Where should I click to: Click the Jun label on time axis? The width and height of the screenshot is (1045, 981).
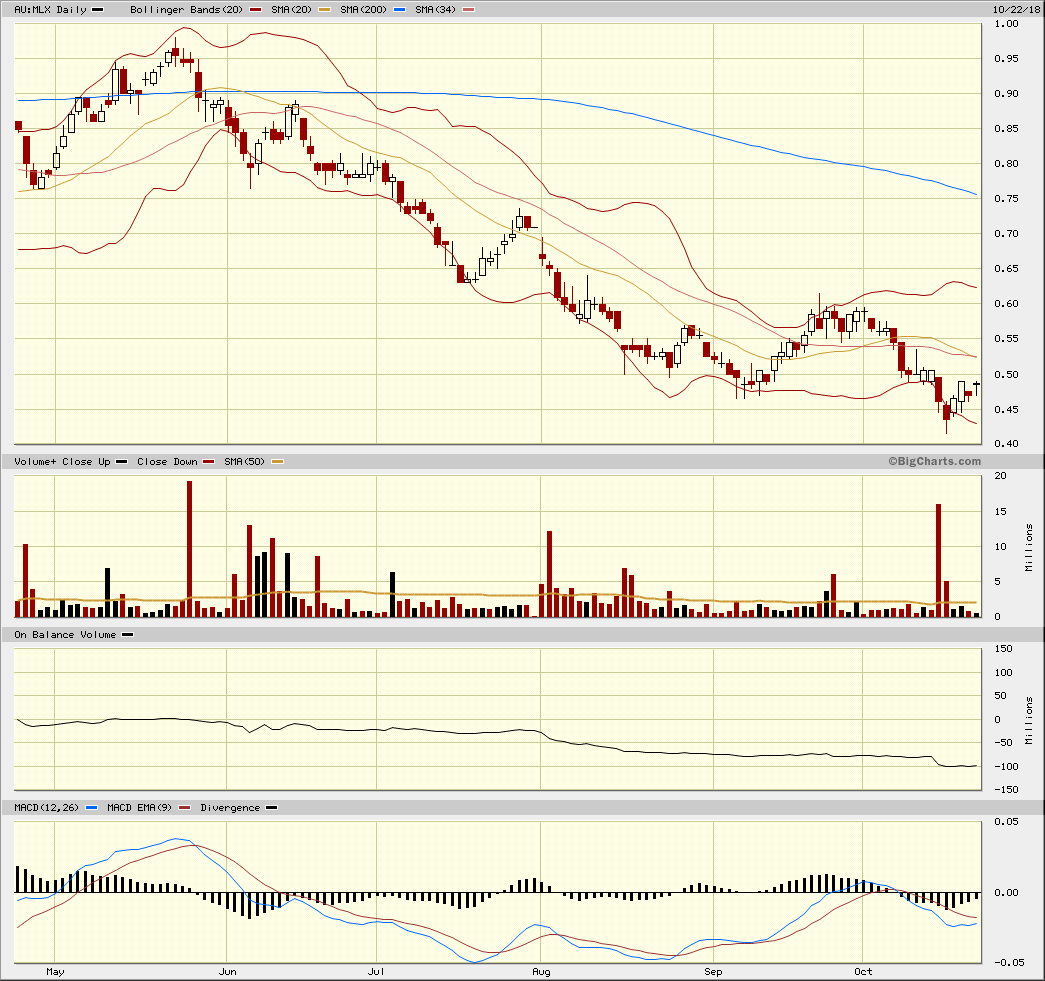pyautogui.click(x=228, y=972)
